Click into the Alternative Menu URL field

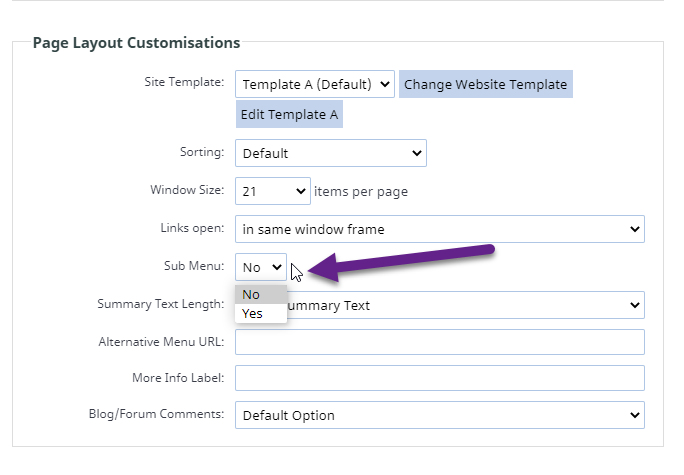[x=439, y=342]
